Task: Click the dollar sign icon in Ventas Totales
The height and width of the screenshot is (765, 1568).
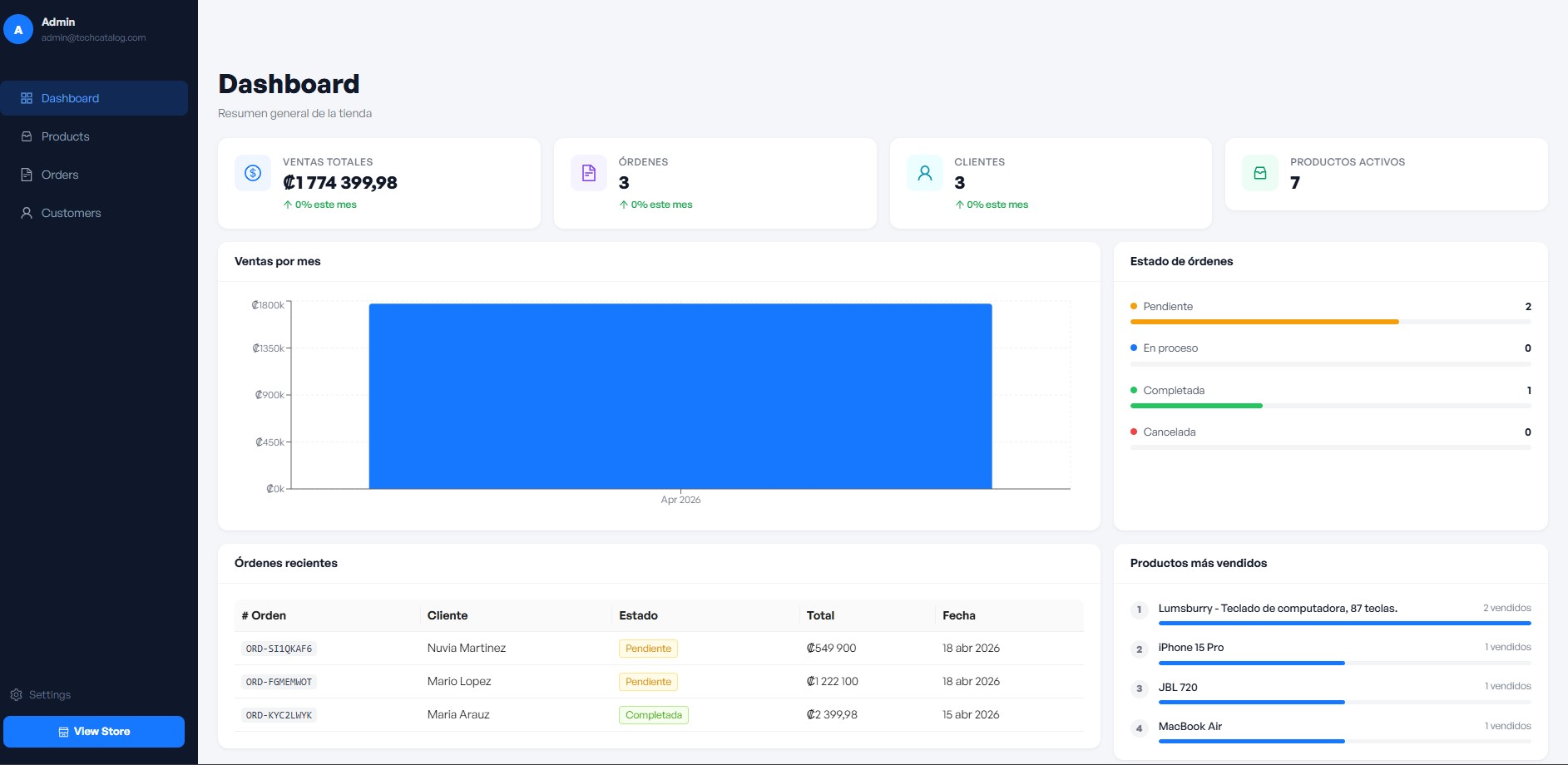Action: (253, 173)
